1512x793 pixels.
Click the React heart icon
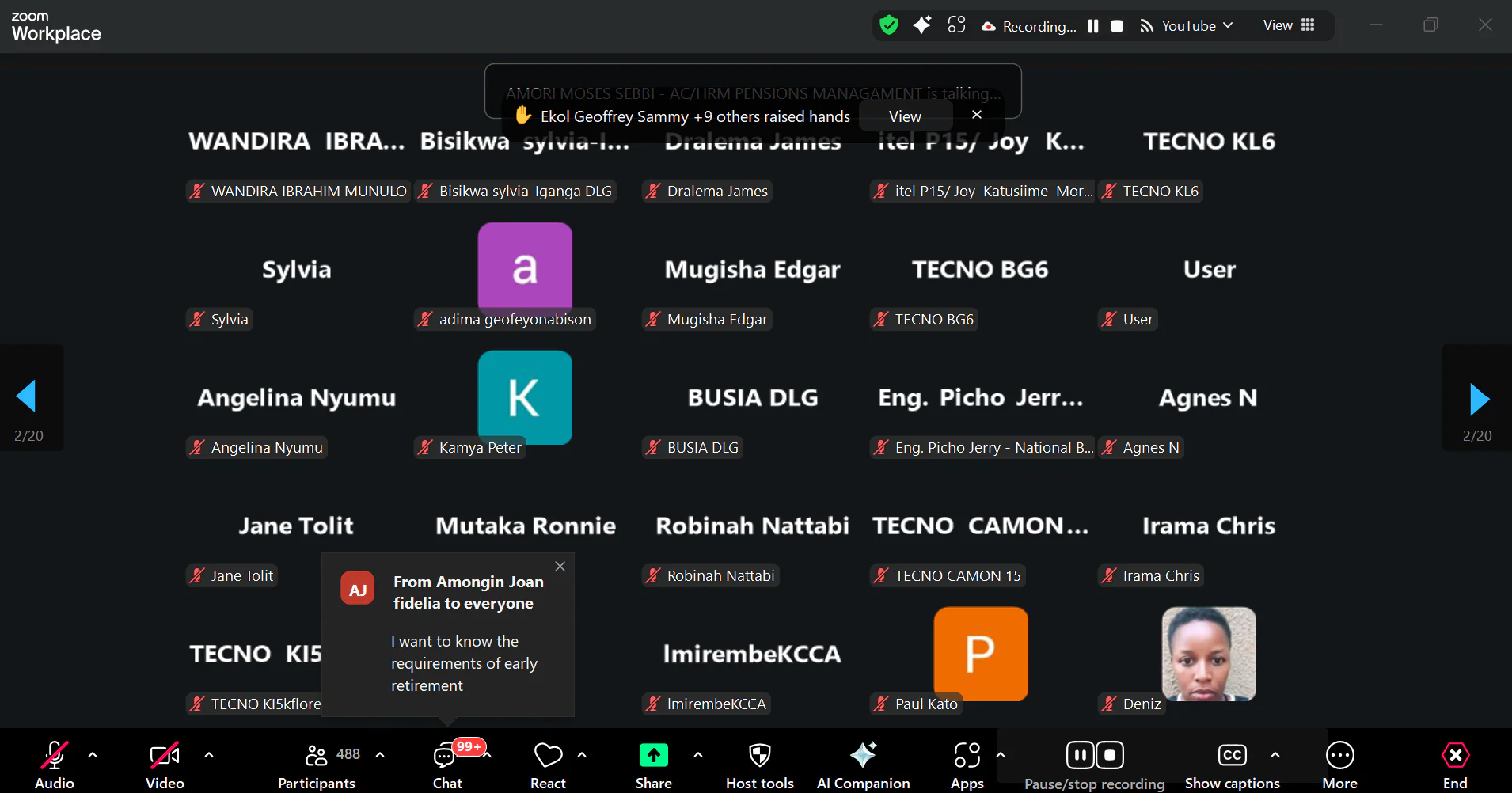coord(548,757)
